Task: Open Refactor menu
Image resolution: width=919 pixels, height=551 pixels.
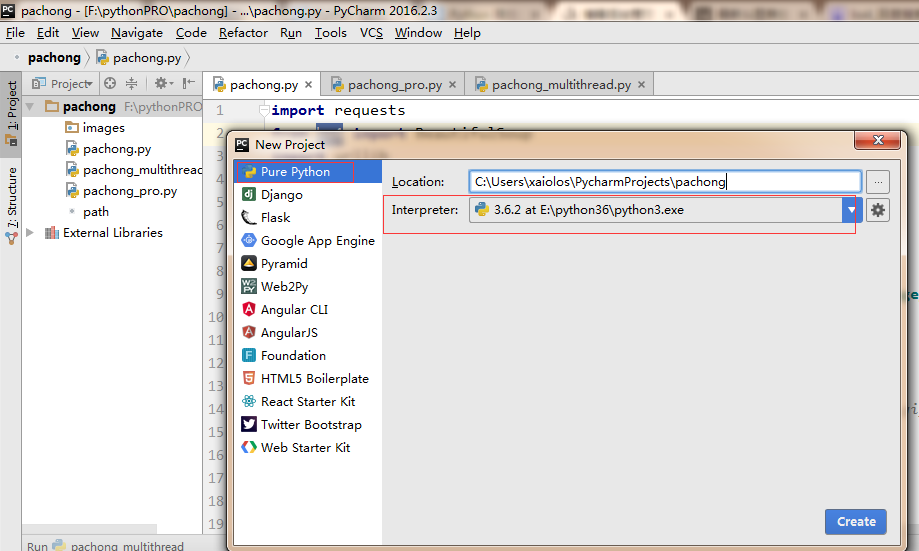Action: pos(243,33)
